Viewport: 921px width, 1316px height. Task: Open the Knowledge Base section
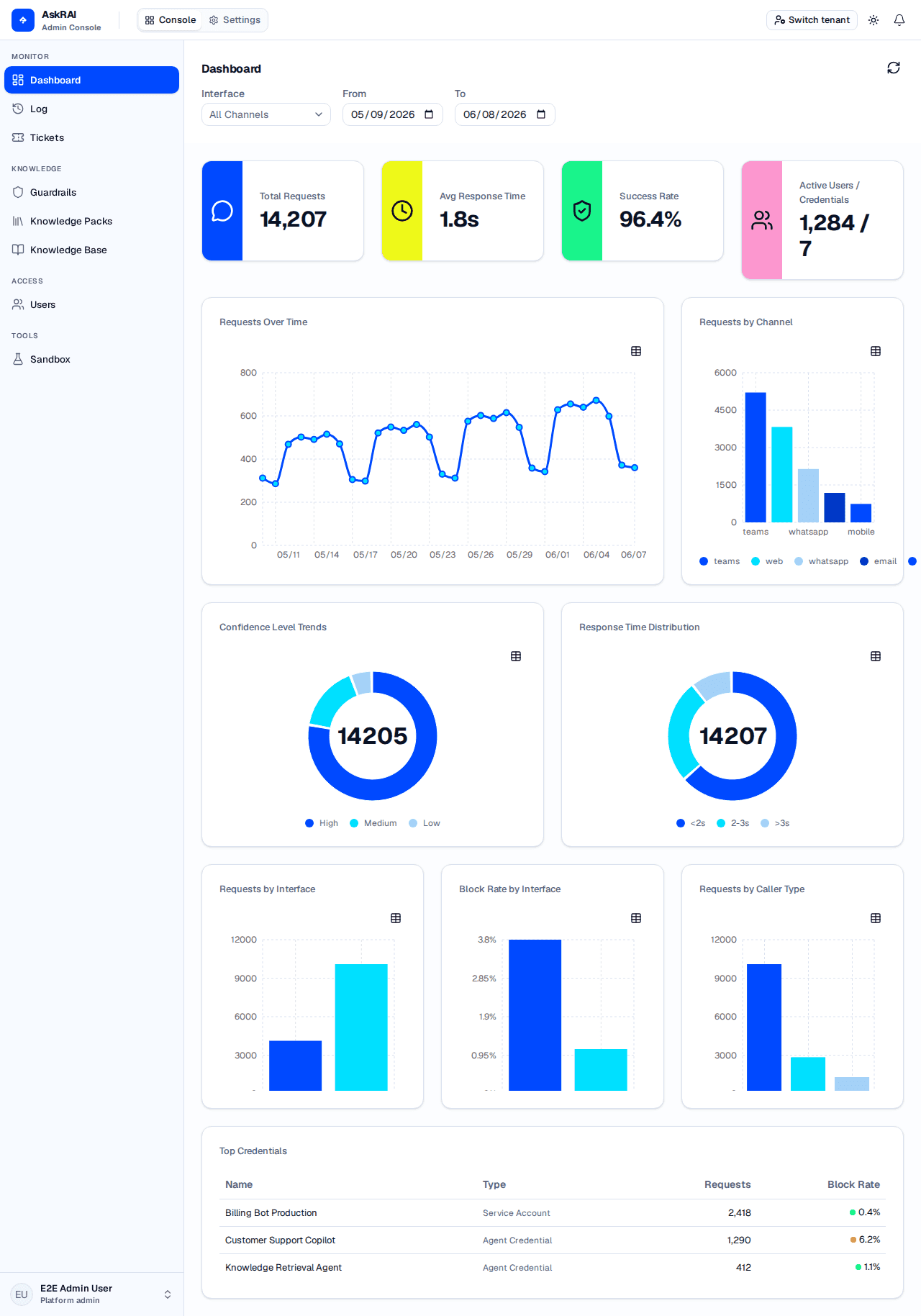point(91,250)
